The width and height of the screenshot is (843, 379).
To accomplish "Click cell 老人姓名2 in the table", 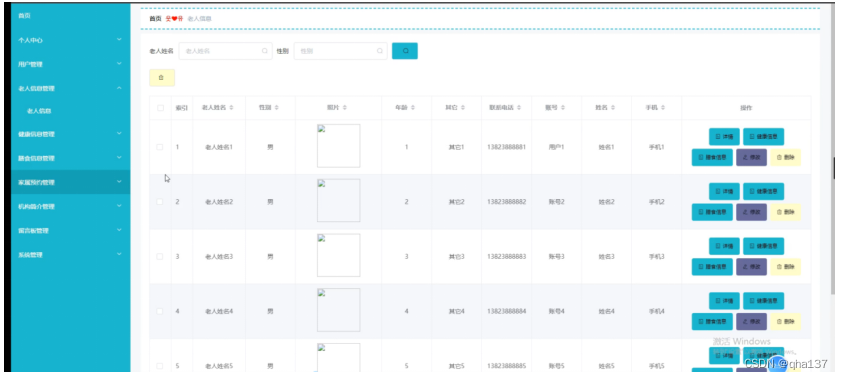I will (219, 202).
